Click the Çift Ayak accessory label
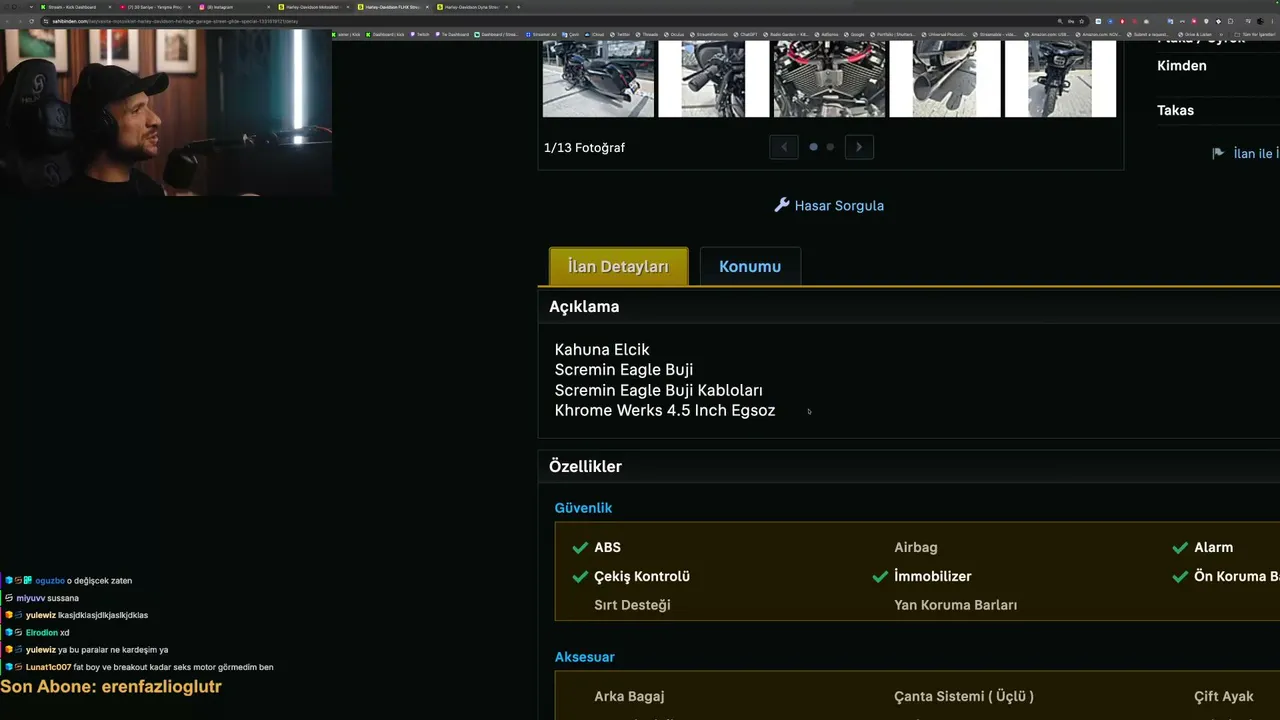1280x720 pixels. (x=1224, y=696)
